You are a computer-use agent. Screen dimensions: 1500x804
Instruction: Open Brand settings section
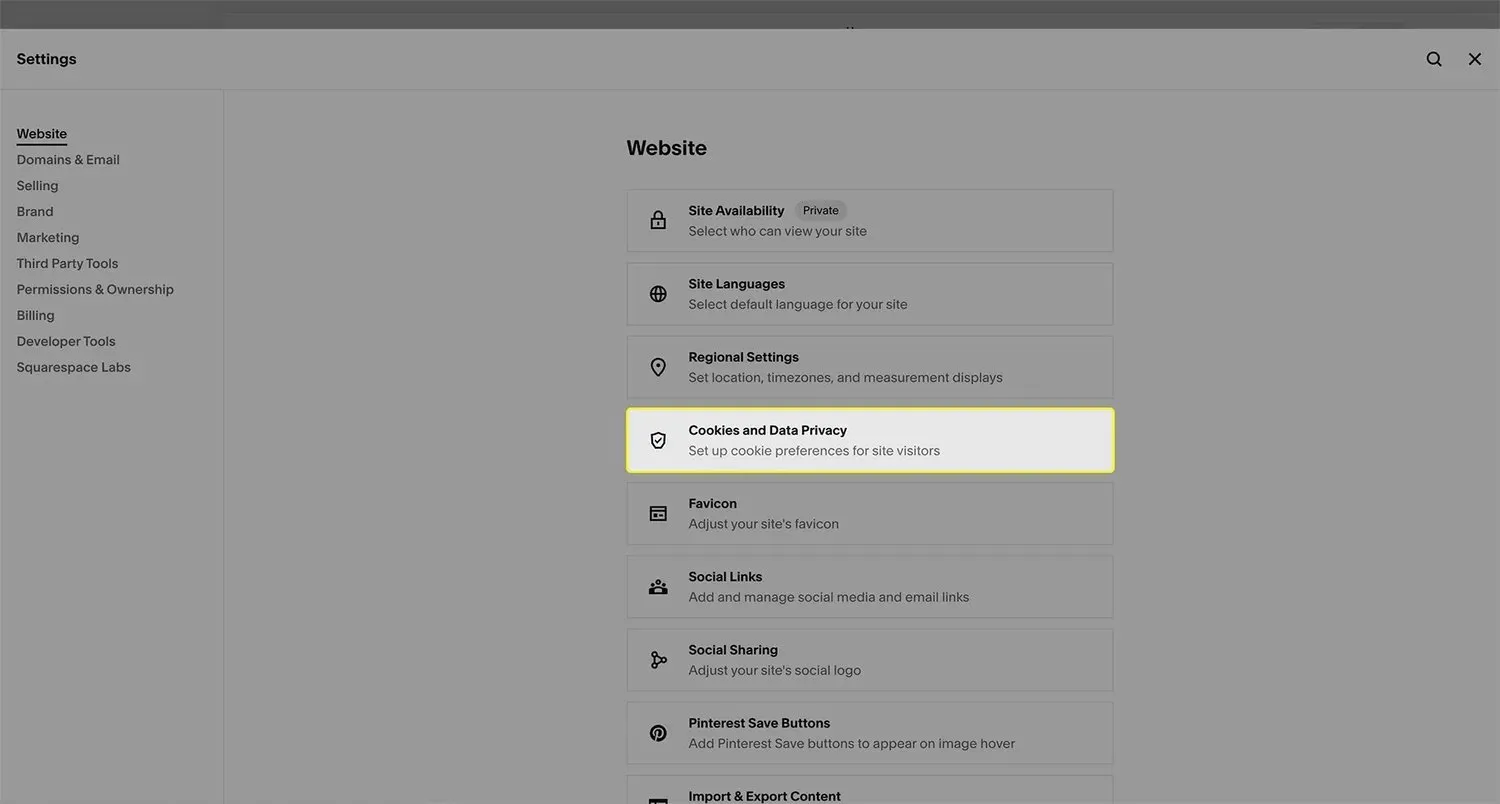click(x=35, y=212)
